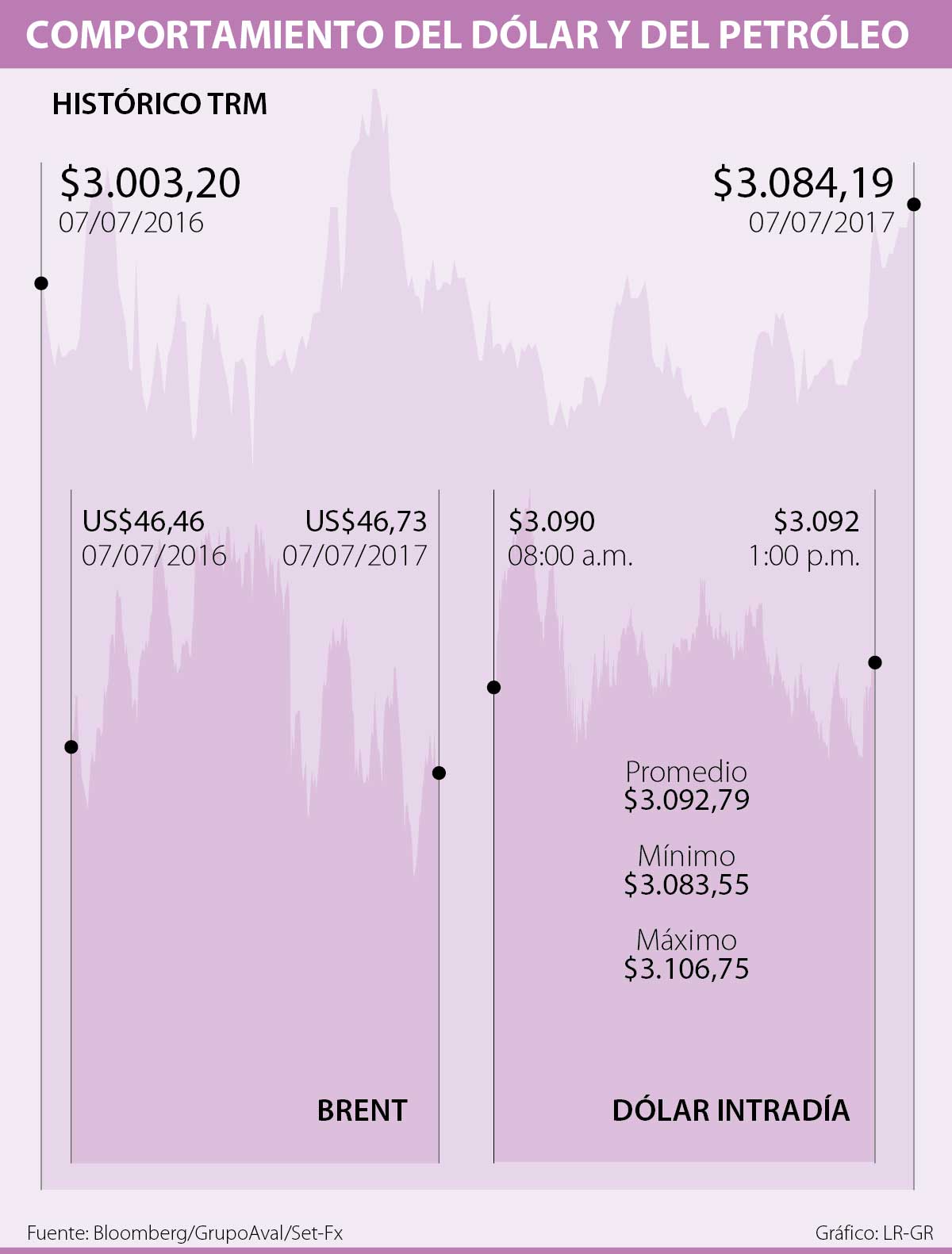Image resolution: width=952 pixels, height=1254 pixels.
Task: Click the Máximo $3.106,75 value
Action: (686, 968)
